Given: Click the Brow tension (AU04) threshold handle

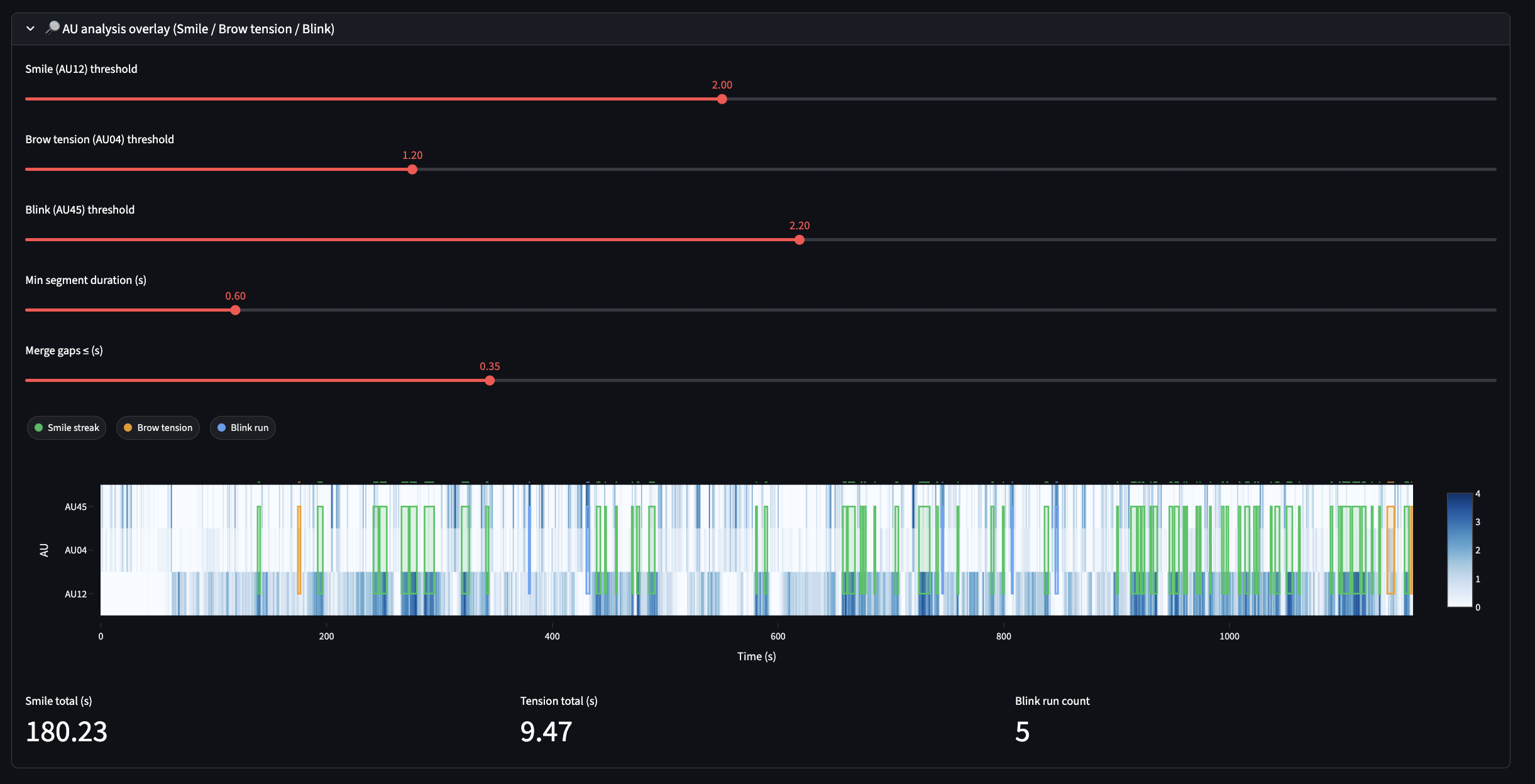Looking at the screenshot, I should point(412,170).
